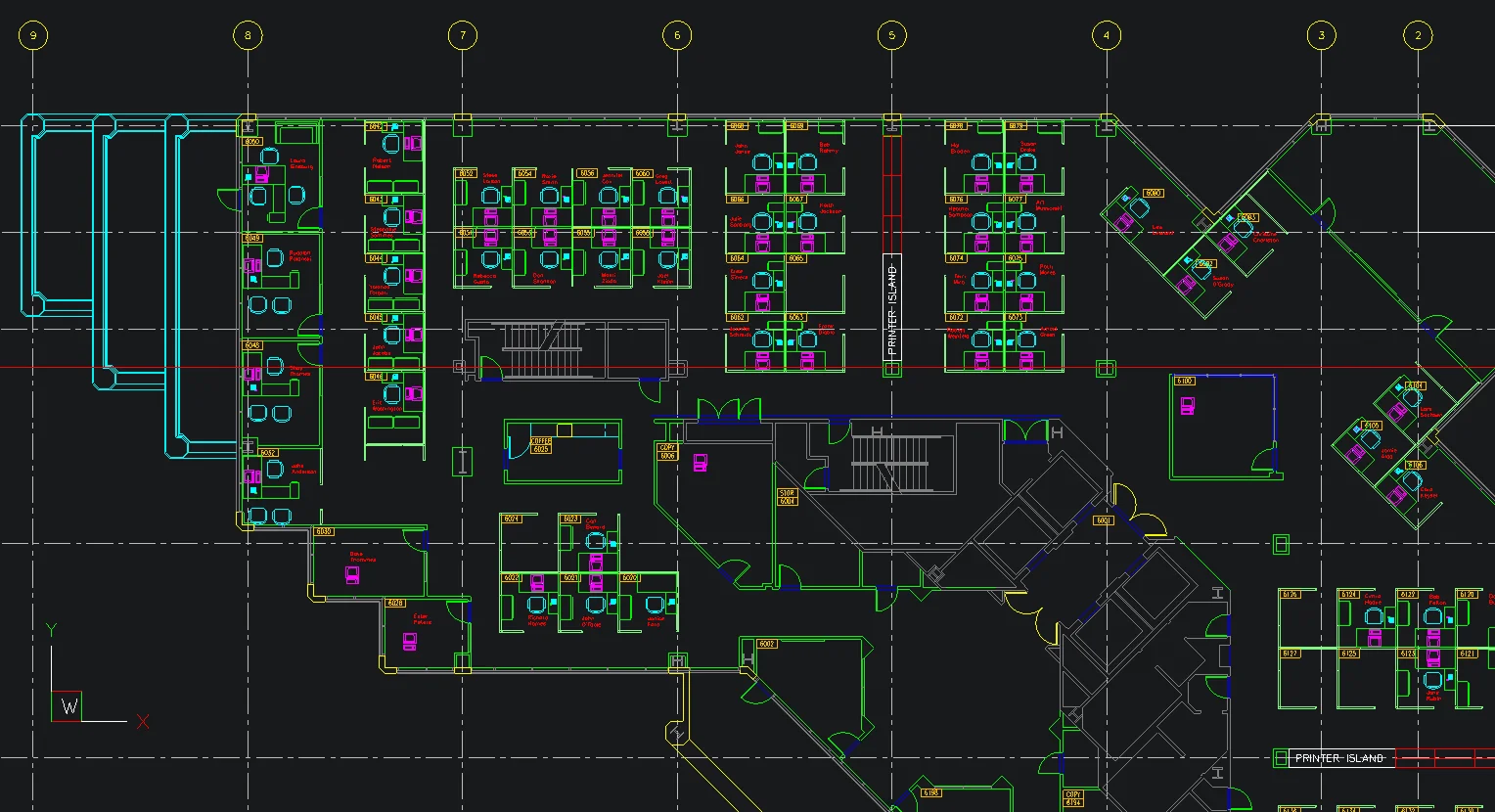Select grid bubble number 4
The height and width of the screenshot is (812, 1495).
pyautogui.click(x=1106, y=36)
